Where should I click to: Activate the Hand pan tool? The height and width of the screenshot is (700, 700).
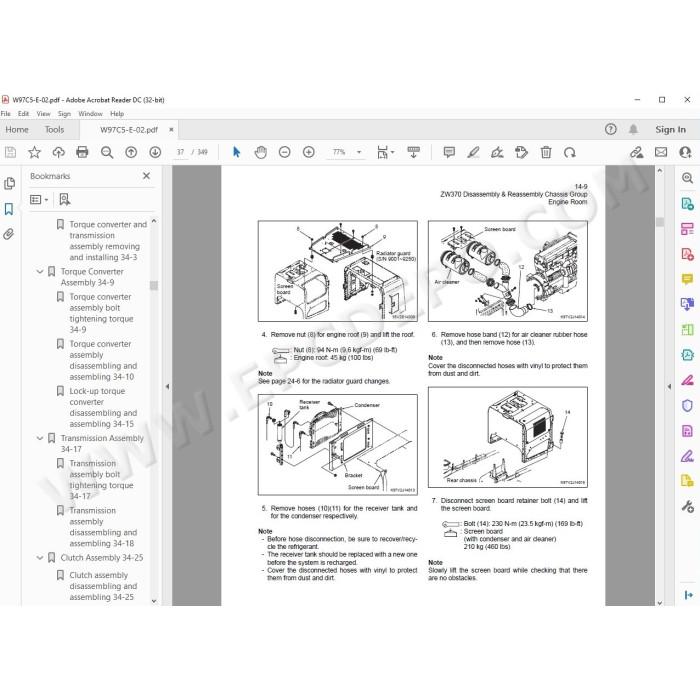261,152
